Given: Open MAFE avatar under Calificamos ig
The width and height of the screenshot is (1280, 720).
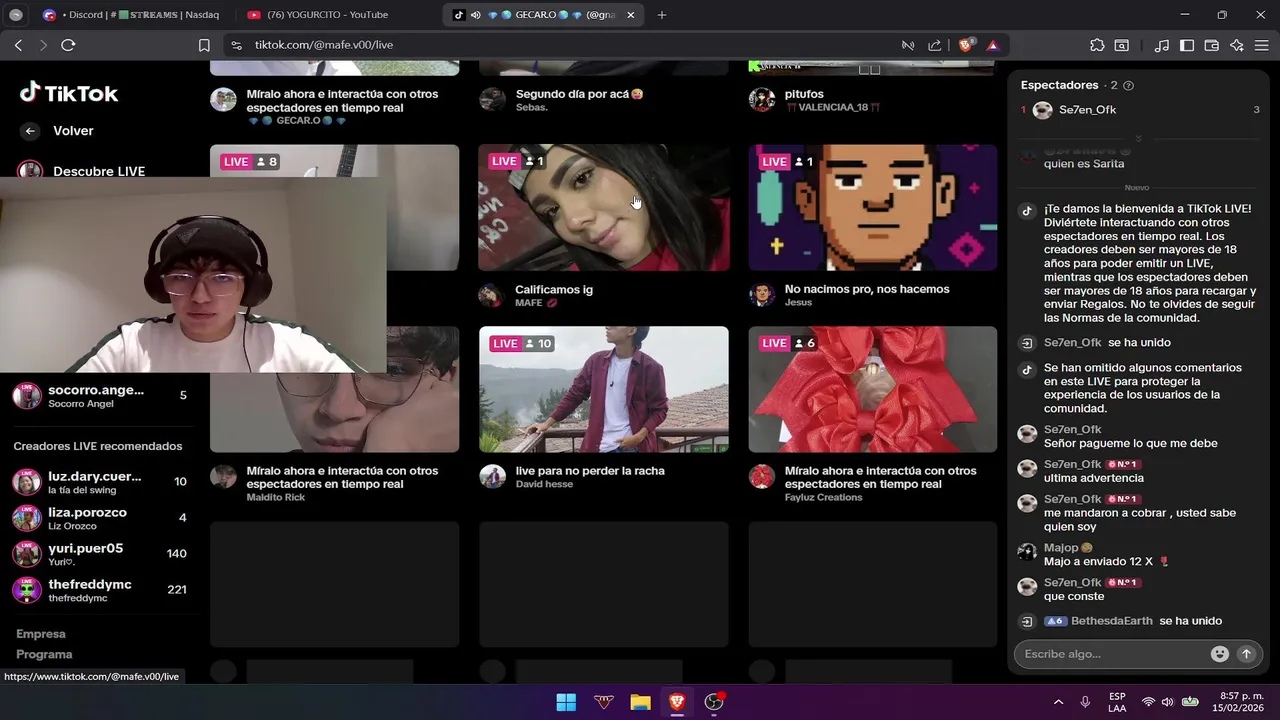Looking at the screenshot, I should tap(490, 295).
